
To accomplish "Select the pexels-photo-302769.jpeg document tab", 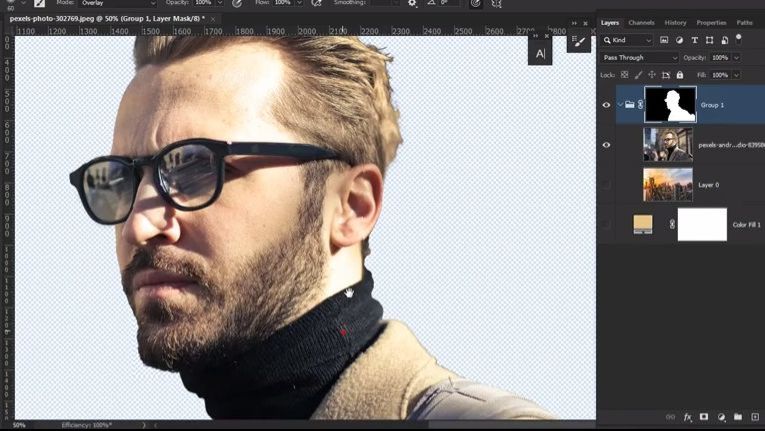I will pos(106,19).
